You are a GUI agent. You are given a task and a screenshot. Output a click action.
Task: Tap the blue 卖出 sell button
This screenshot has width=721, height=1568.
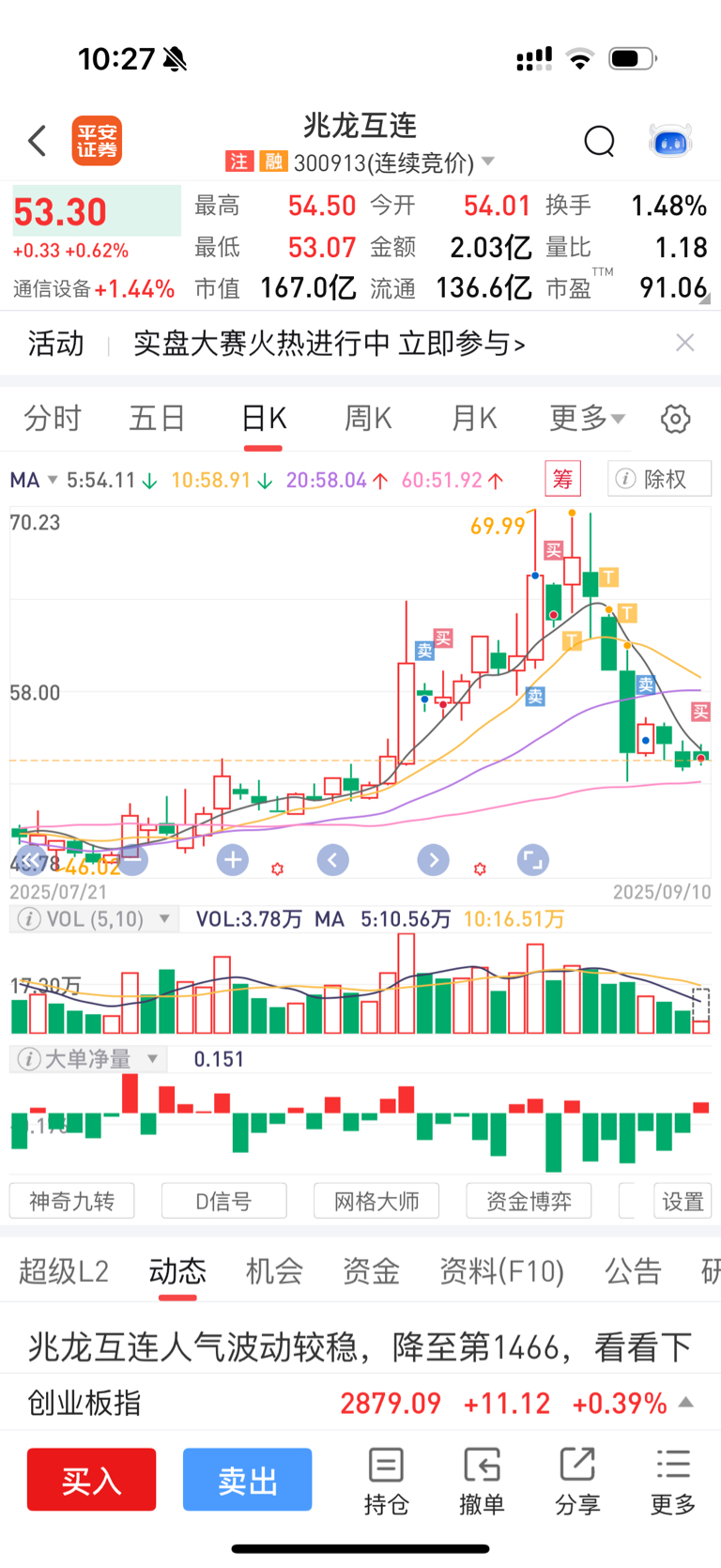pos(247,1480)
